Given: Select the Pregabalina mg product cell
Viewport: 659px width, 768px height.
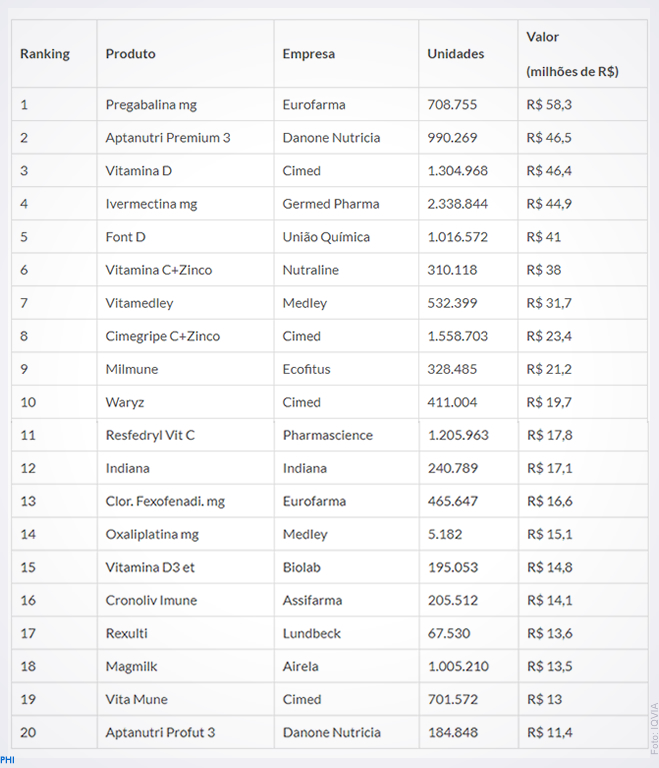Looking at the screenshot, I should 151,105.
